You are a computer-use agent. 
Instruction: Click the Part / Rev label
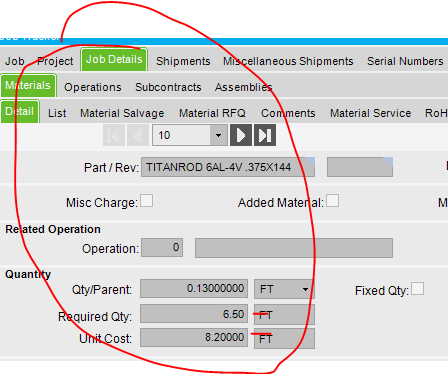[x=111, y=167]
